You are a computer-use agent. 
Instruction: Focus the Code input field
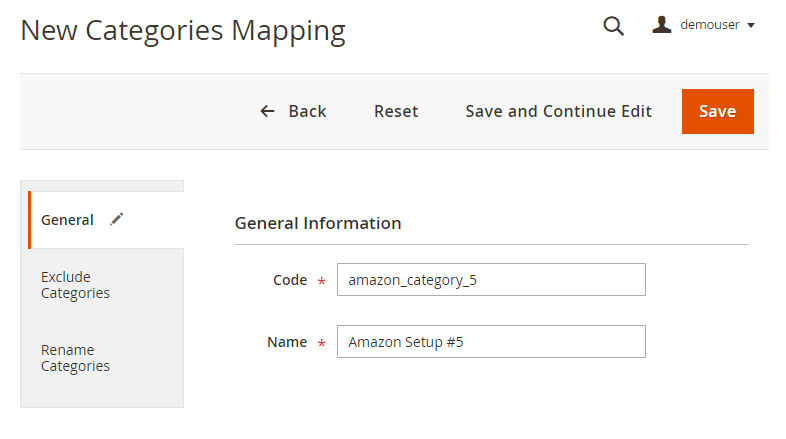click(x=491, y=280)
